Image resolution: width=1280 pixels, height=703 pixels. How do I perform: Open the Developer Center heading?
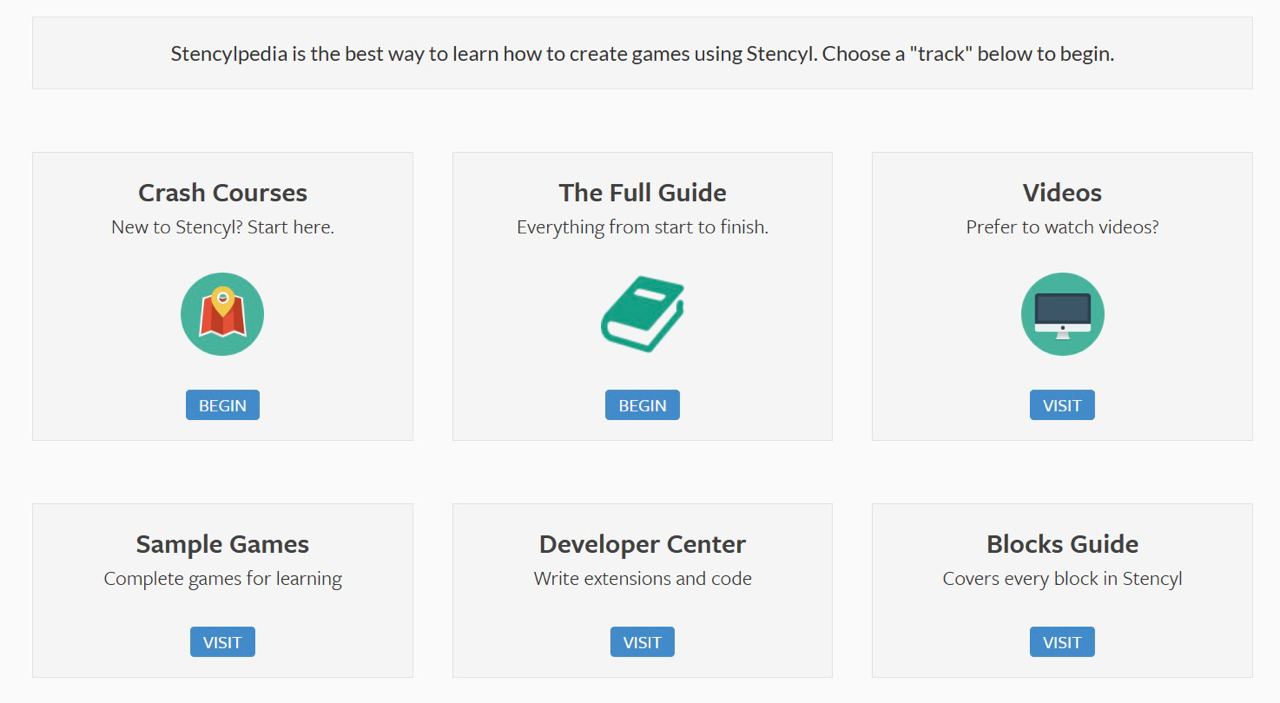pos(642,544)
